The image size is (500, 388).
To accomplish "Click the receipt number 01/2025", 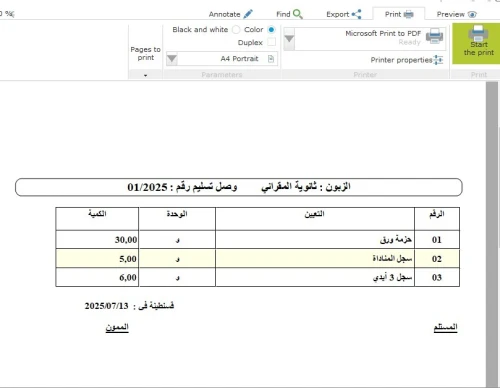I will pyautogui.click(x=147, y=187).
